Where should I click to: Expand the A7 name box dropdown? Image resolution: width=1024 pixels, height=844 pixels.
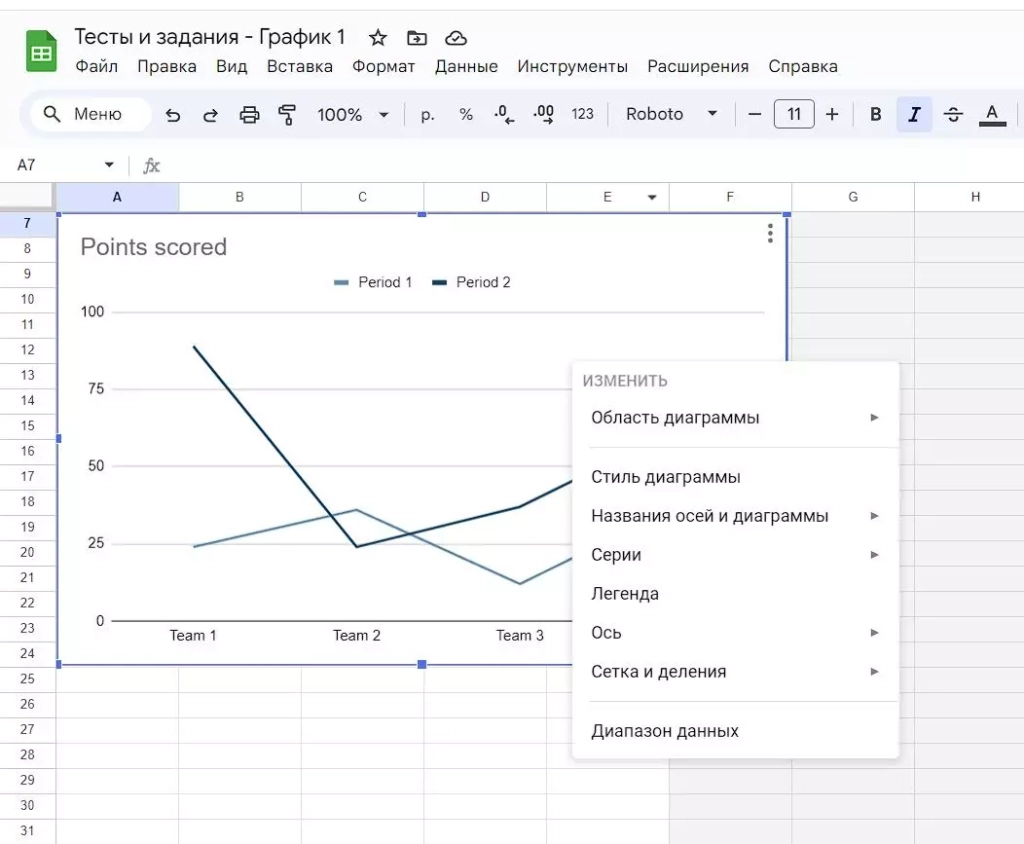tap(109, 165)
